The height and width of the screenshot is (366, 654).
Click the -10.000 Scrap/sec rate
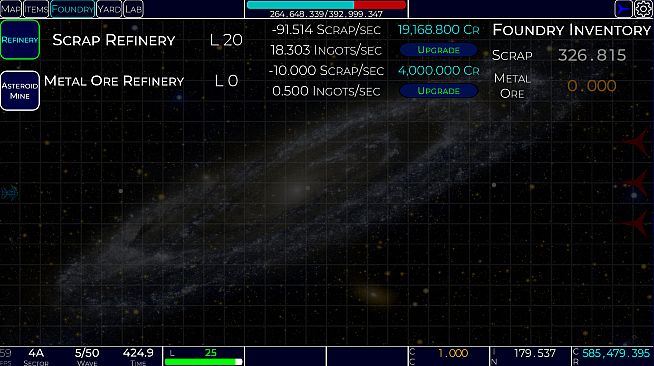[x=326, y=70]
